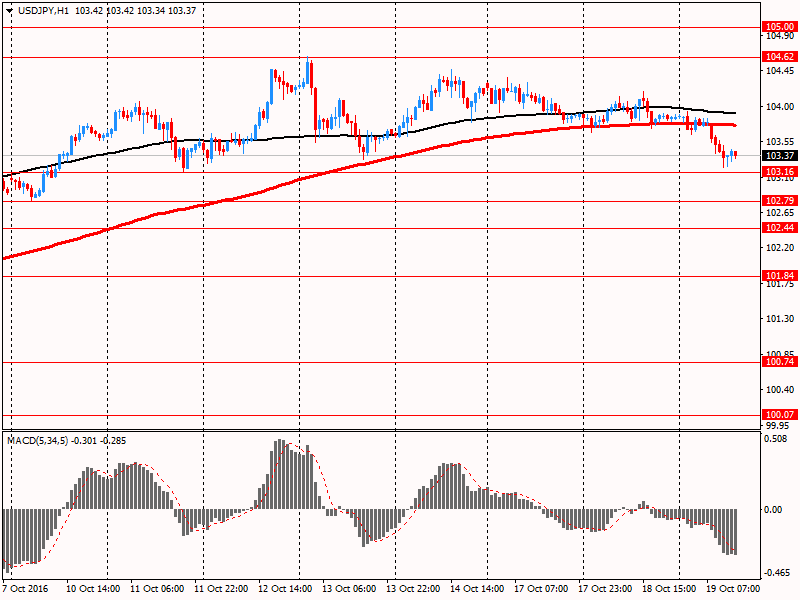The height and width of the screenshot is (600, 800).
Task: Select the 7 Oct 2016 date label
Action: click(x=25, y=588)
